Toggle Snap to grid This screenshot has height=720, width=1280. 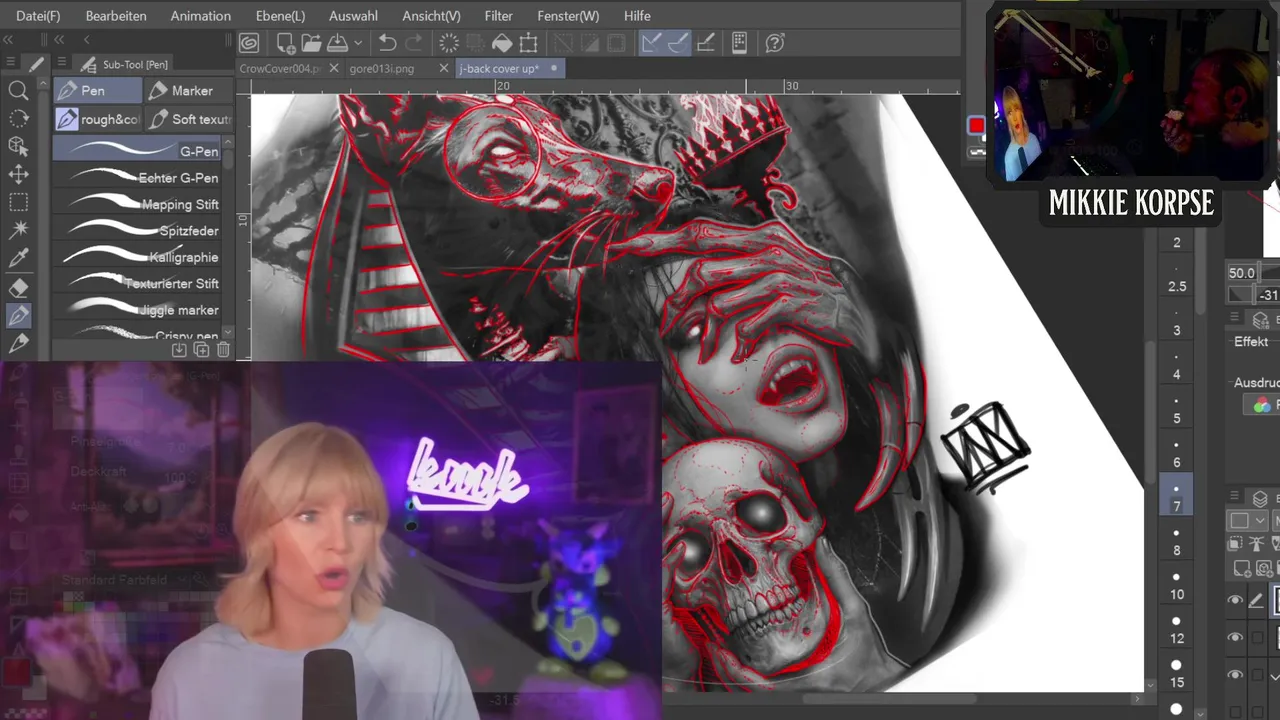click(x=705, y=43)
